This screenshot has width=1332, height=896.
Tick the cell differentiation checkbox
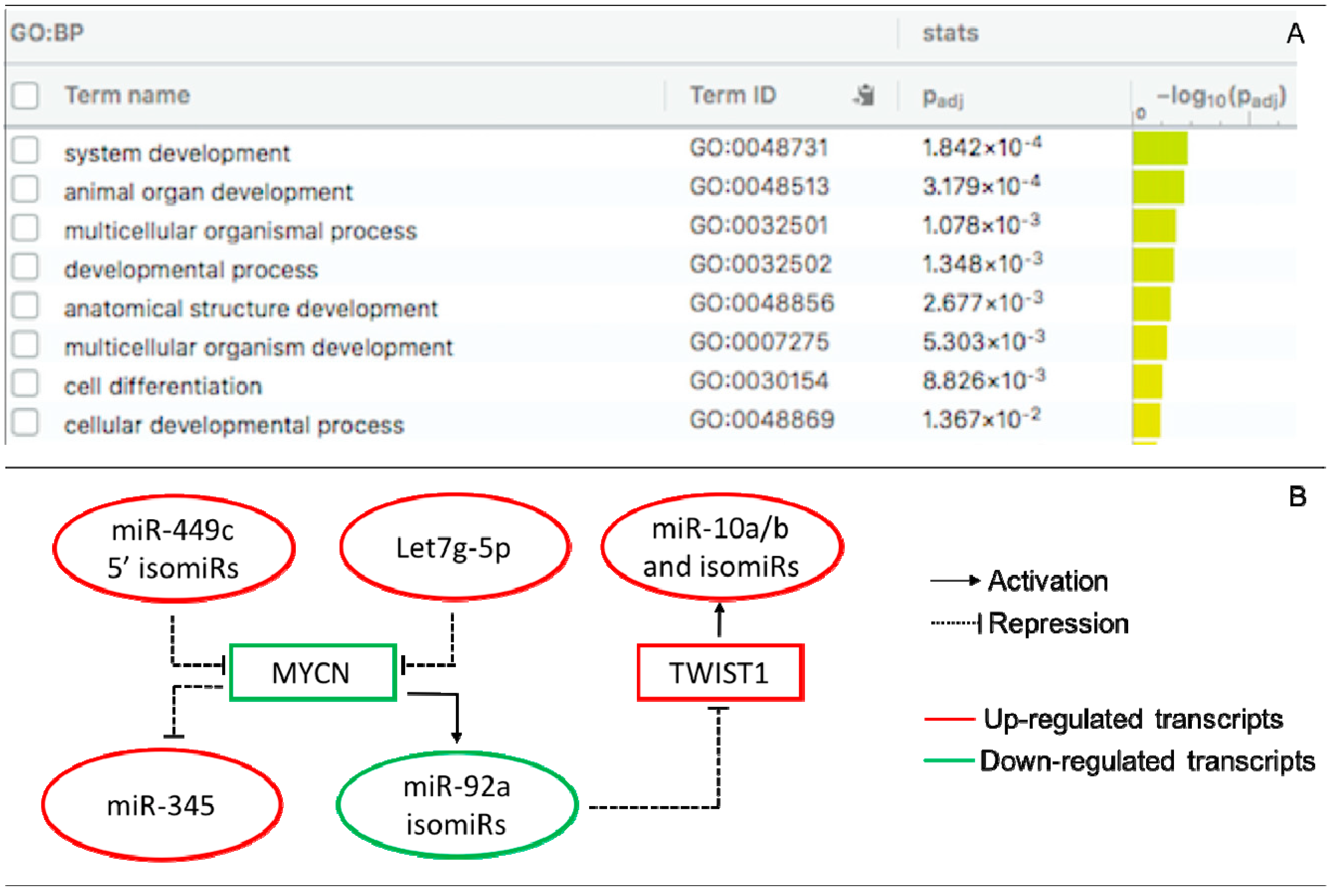click(25, 384)
